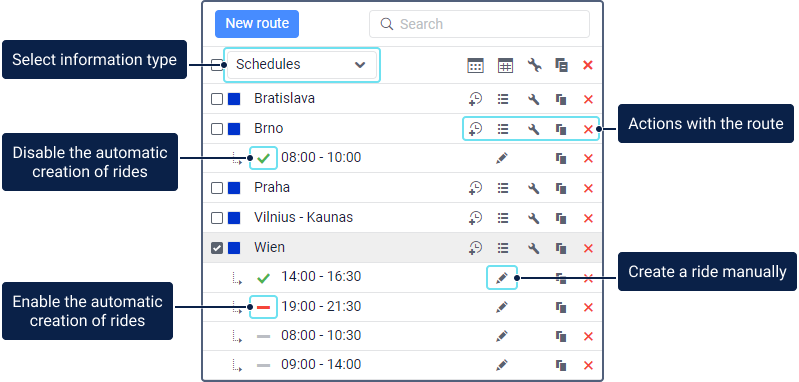Click the New route button
The width and height of the screenshot is (799, 382).
pos(257,24)
